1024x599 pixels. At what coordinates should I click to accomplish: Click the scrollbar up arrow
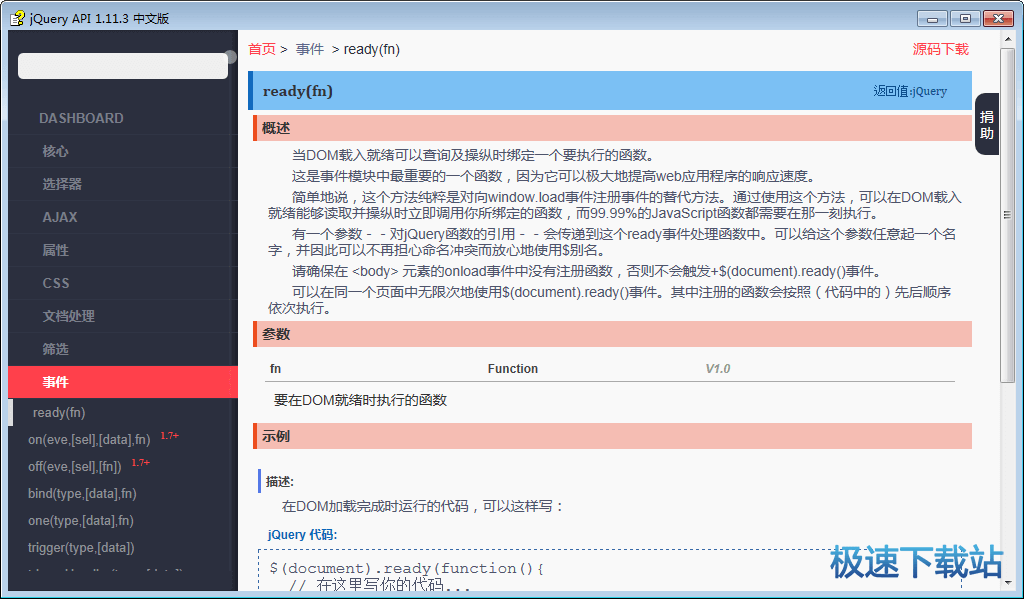click(1006, 39)
